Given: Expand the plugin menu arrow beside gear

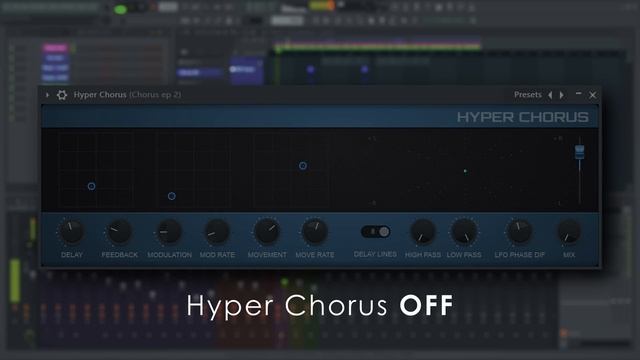Looking at the screenshot, I should pos(47,95).
